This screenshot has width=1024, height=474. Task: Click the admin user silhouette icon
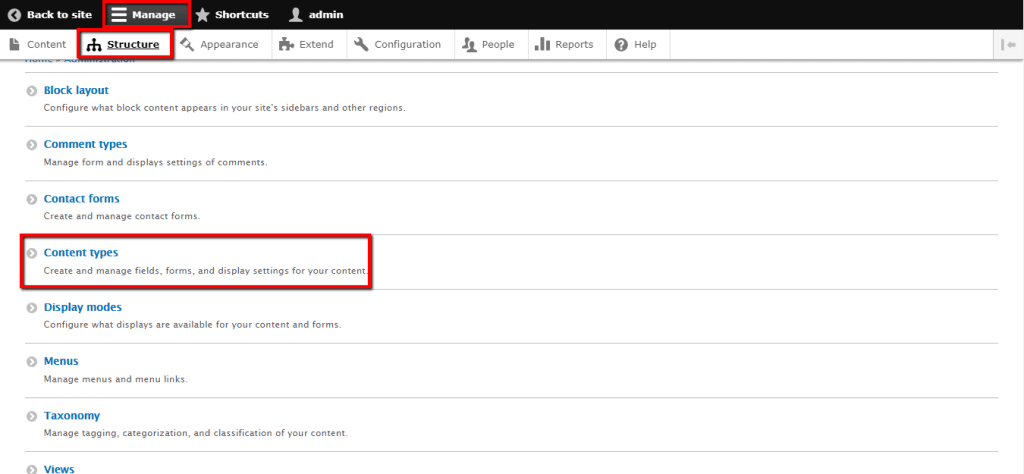click(296, 14)
